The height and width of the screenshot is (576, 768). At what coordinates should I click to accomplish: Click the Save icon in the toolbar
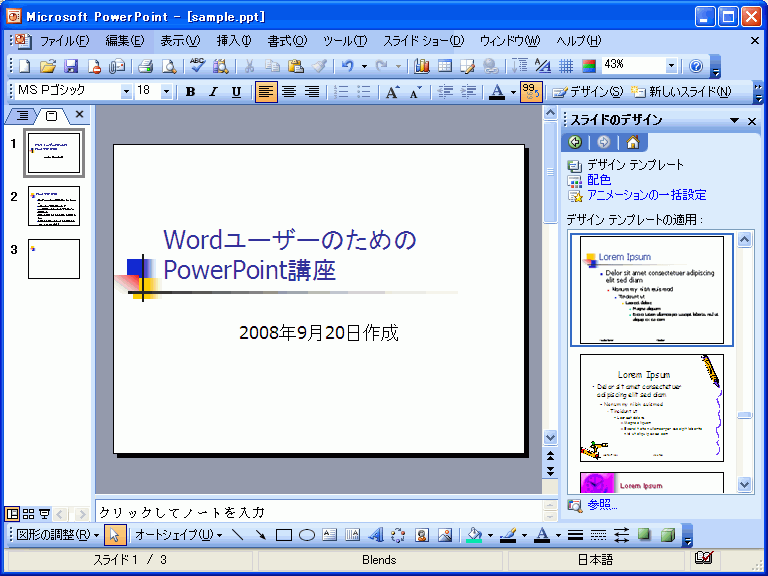coord(71,66)
